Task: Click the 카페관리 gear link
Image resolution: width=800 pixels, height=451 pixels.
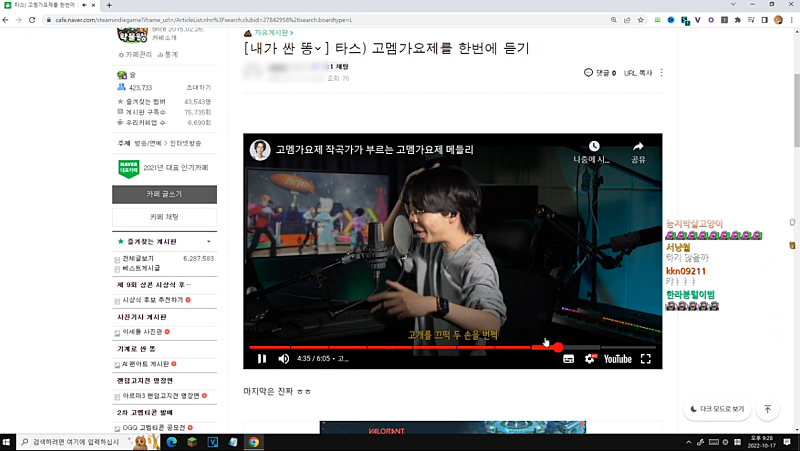Action: [x=135, y=55]
